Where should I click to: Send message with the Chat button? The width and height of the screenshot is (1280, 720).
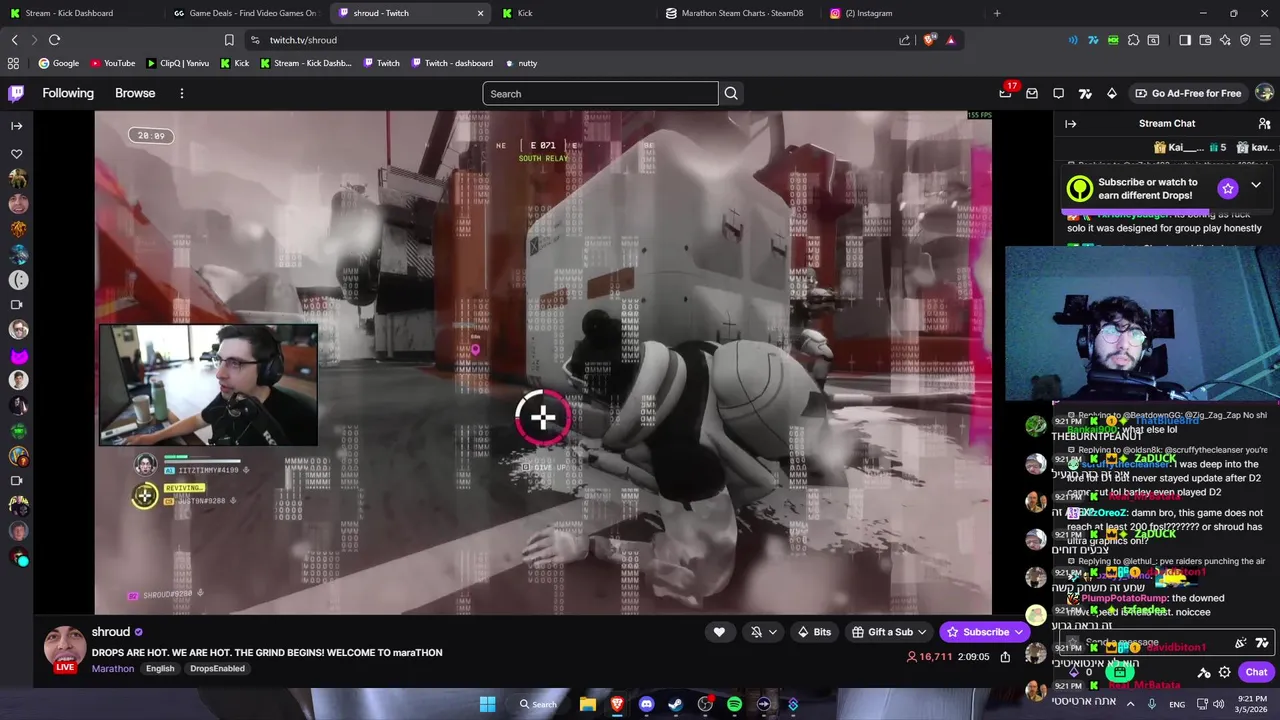pos(1256,672)
